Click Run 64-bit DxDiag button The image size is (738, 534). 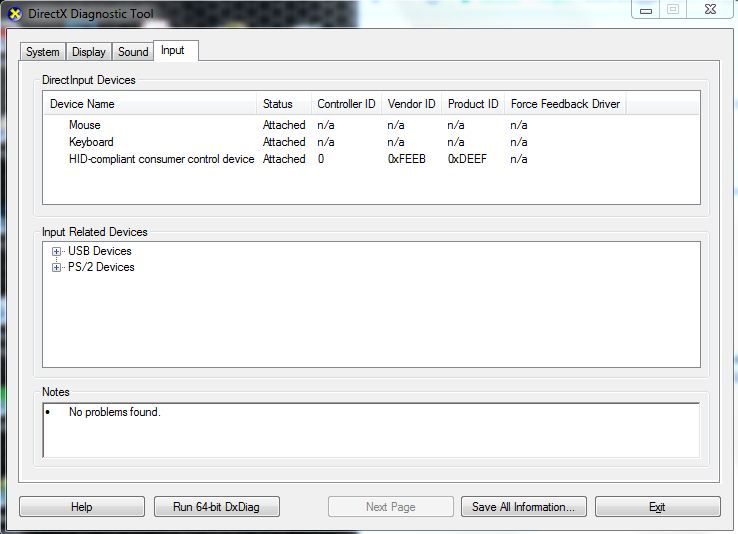point(217,507)
